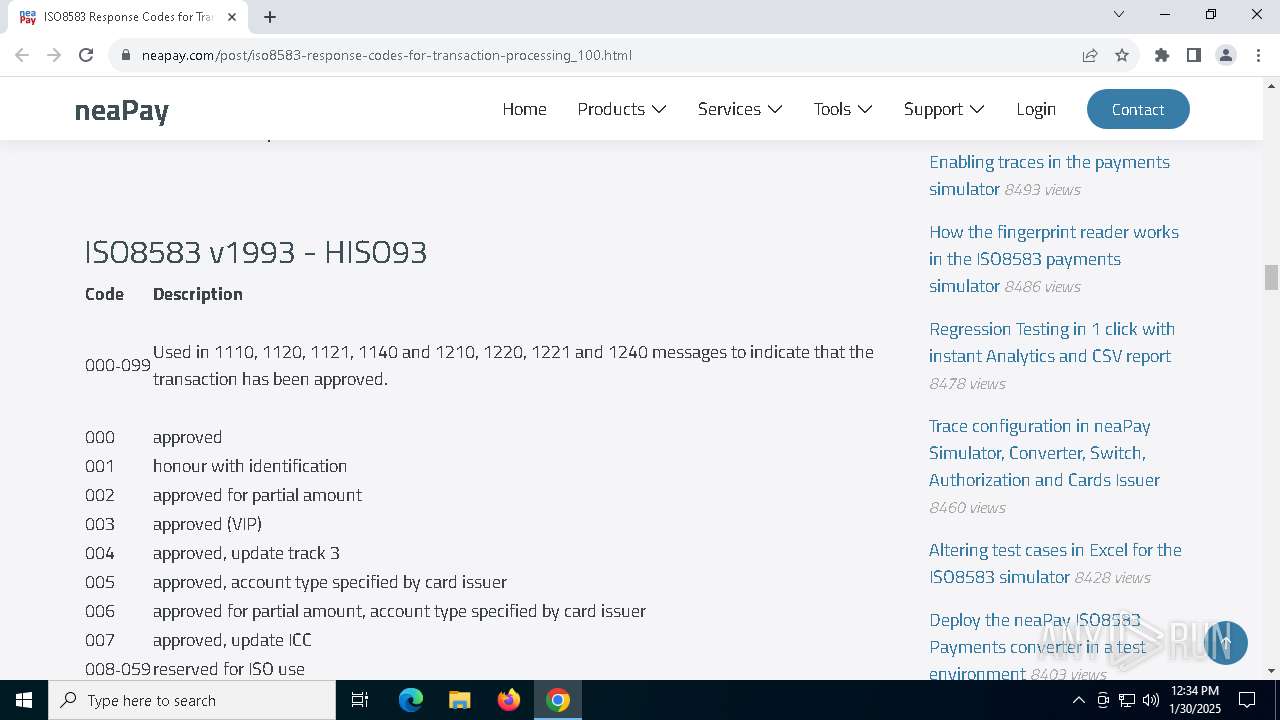The width and height of the screenshot is (1280, 720).
Task: Open the Login page
Action: (x=1036, y=109)
